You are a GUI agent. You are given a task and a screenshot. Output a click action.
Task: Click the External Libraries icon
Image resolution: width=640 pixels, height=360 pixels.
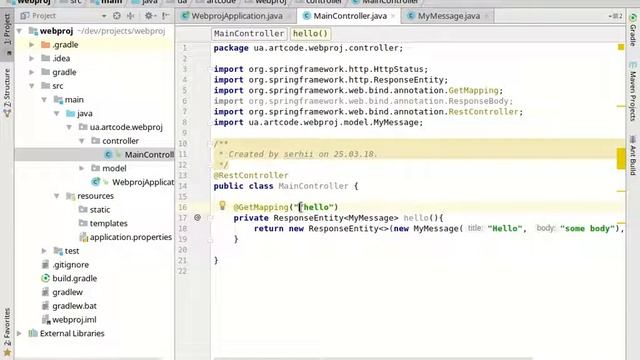tap(33, 333)
